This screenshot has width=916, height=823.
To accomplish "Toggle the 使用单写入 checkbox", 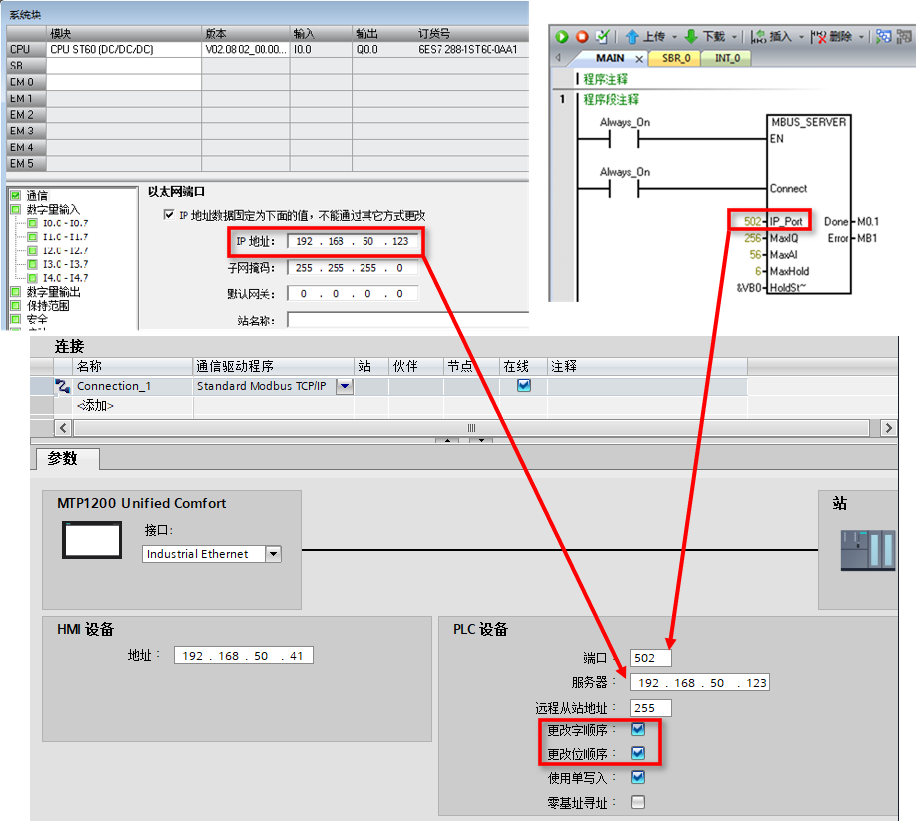I will coord(638,777).
